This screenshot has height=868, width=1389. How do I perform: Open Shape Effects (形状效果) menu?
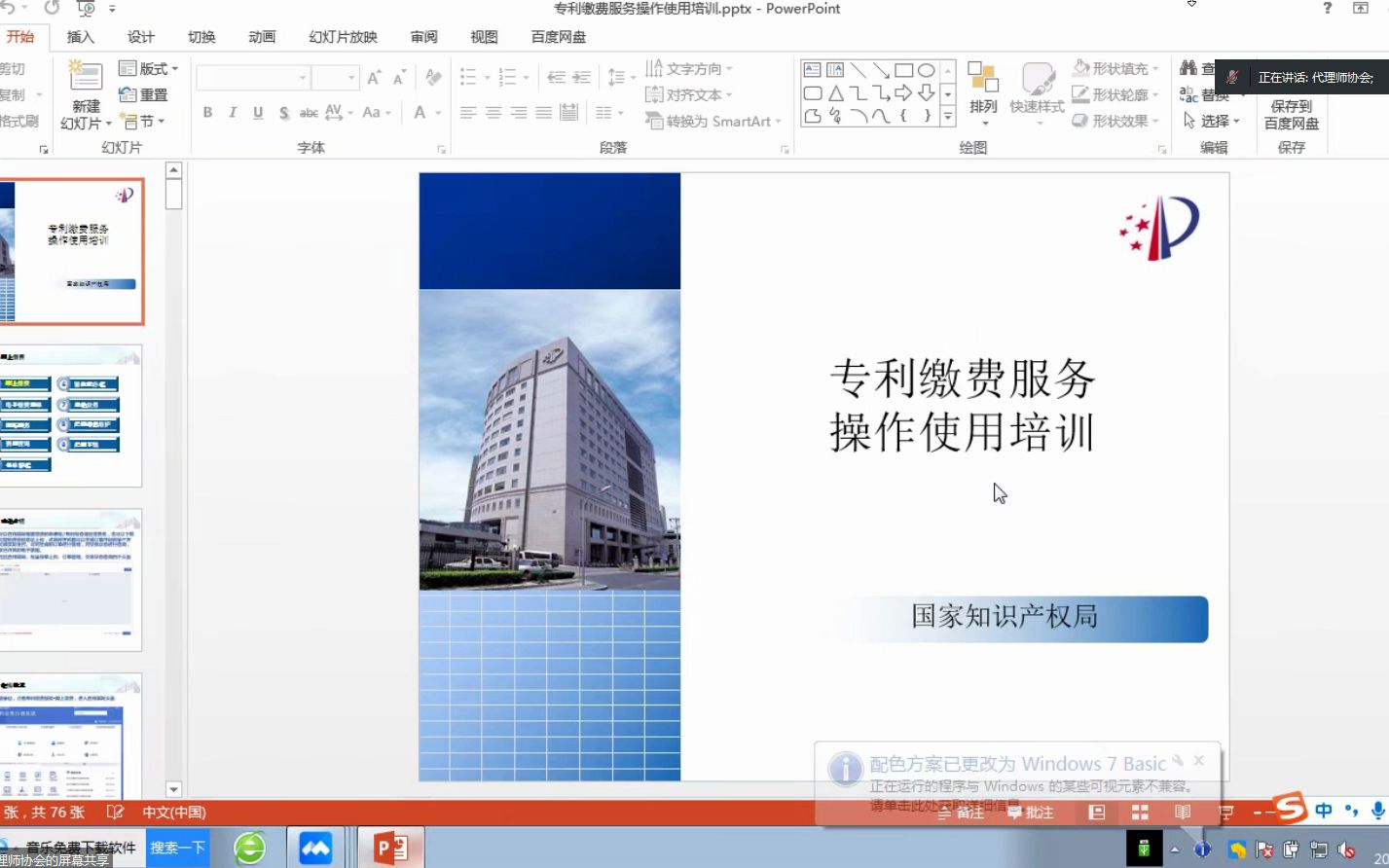click(x=1115, y=122)
